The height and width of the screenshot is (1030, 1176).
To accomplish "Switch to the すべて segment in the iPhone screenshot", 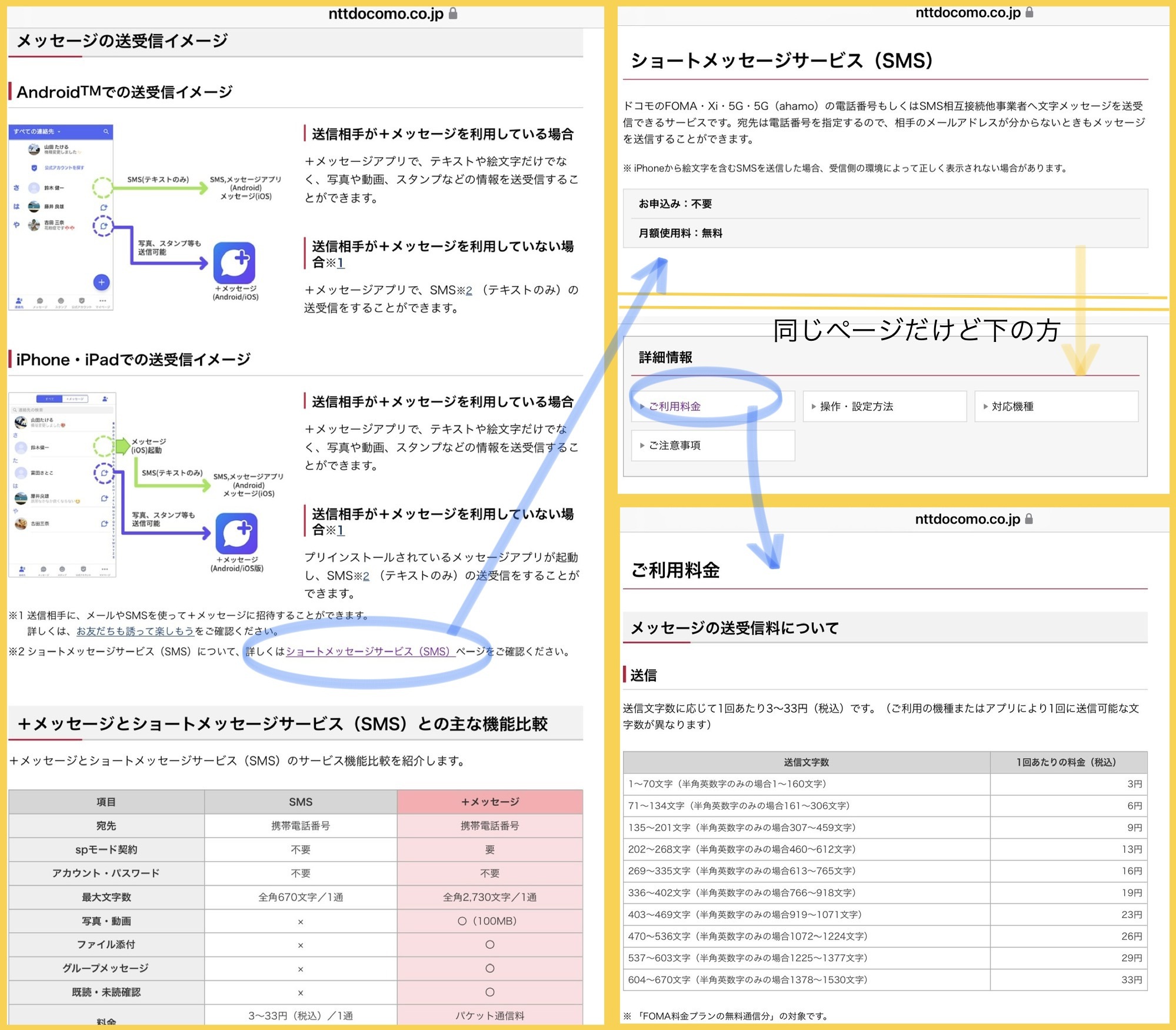I will (49, 398).
